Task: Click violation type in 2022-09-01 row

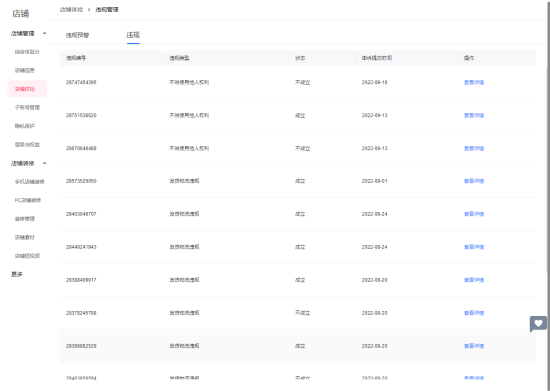Action: click(184, 181)
